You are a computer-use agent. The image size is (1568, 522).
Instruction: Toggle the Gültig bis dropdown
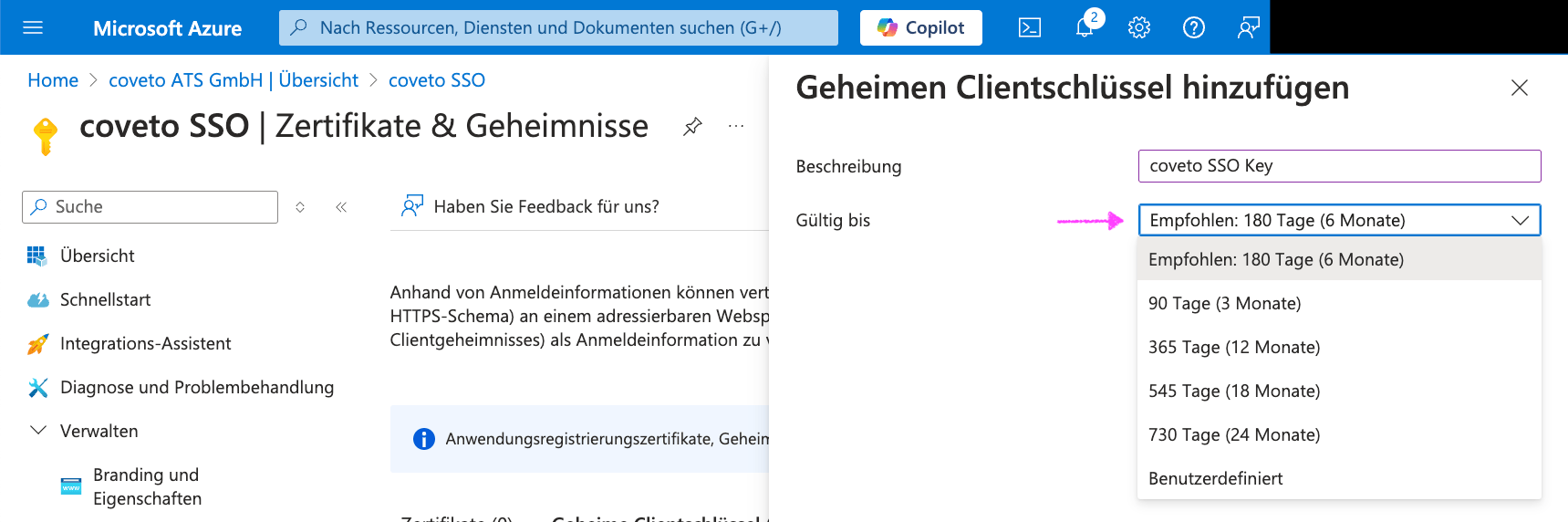(x=1339, y=220)
